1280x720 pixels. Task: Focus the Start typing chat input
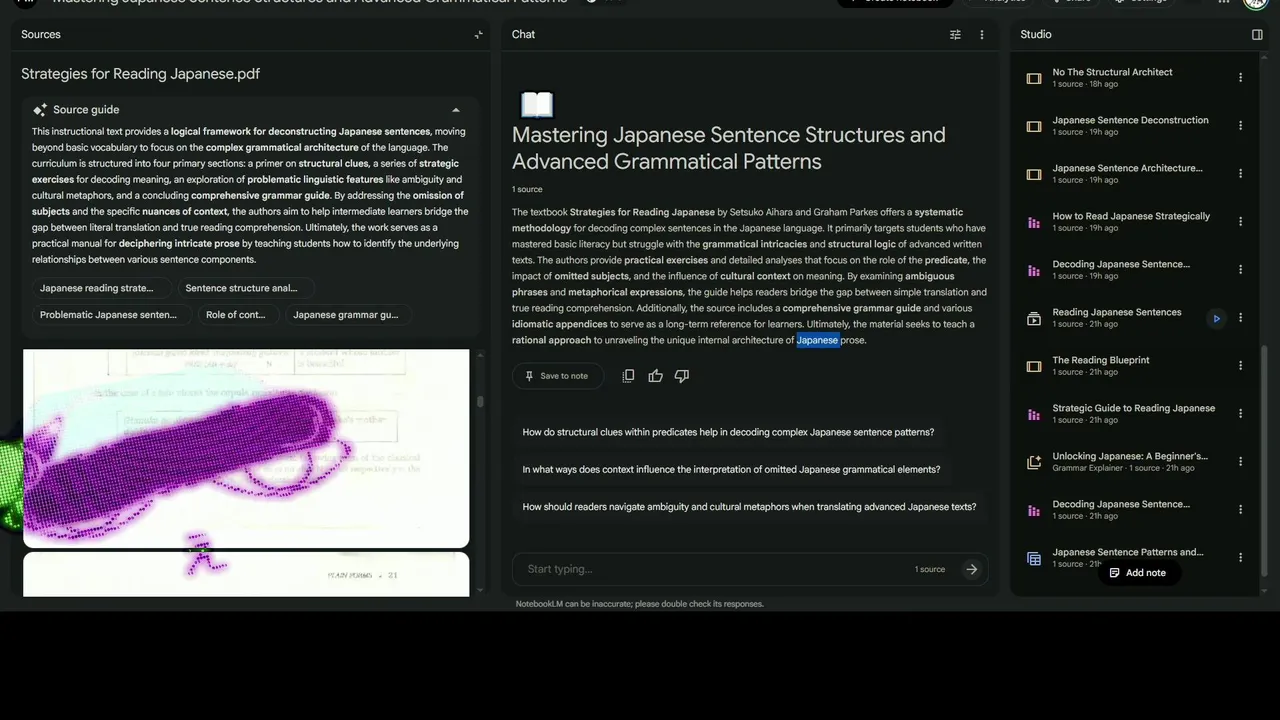(715, 569)
